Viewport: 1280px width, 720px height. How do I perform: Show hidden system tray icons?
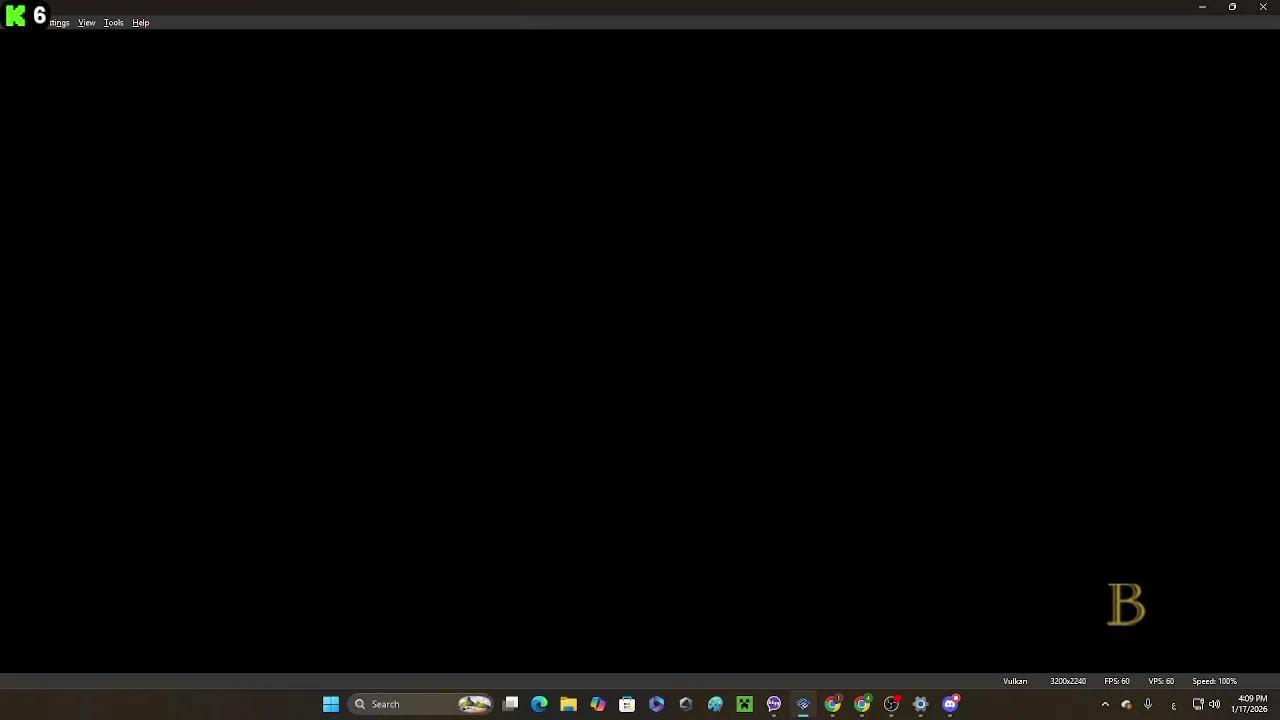1105,704
